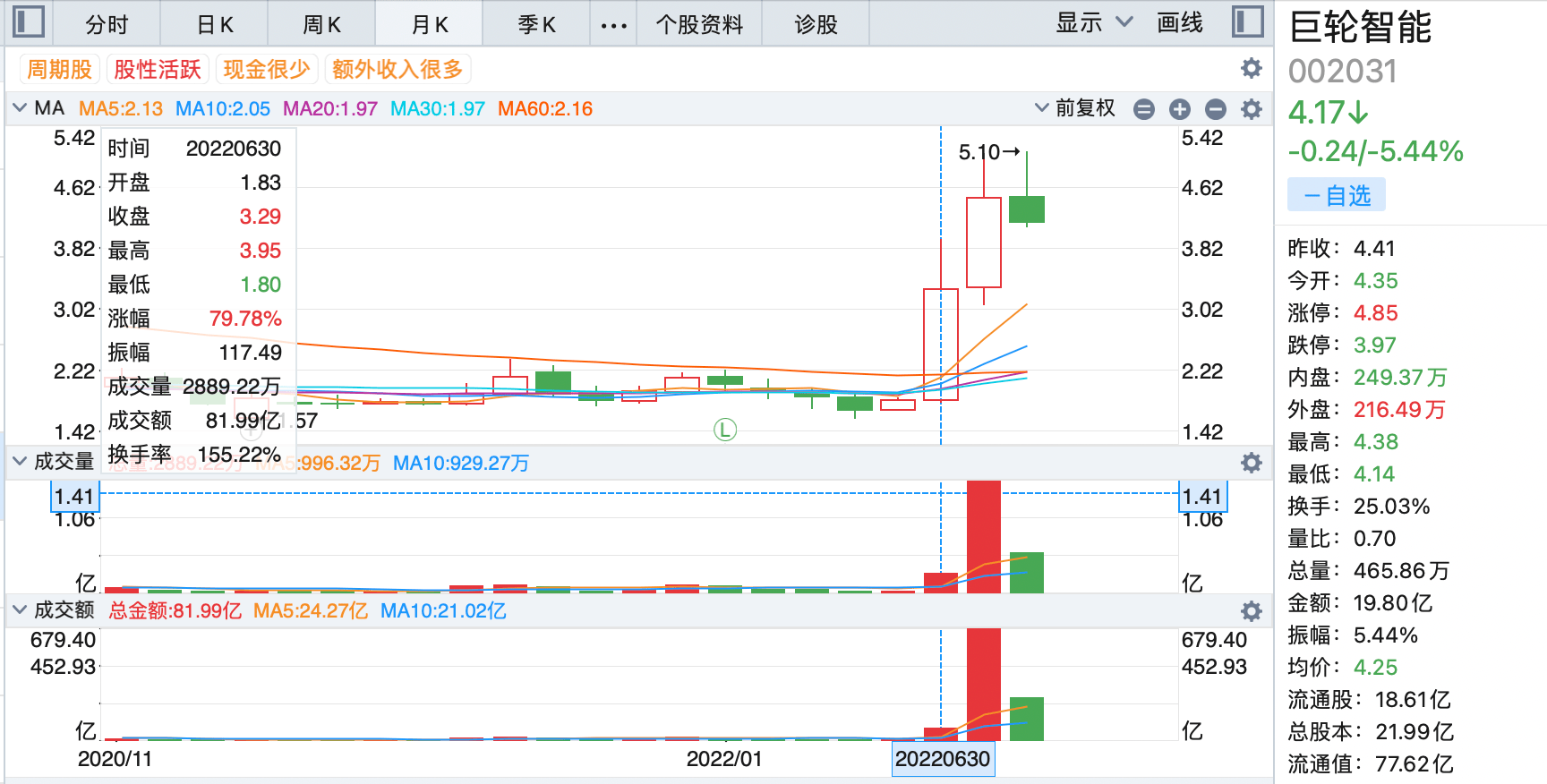Screen dimensions: 1547x784
Task: Click the stock code 002031
Action: tap(1343, 72)
